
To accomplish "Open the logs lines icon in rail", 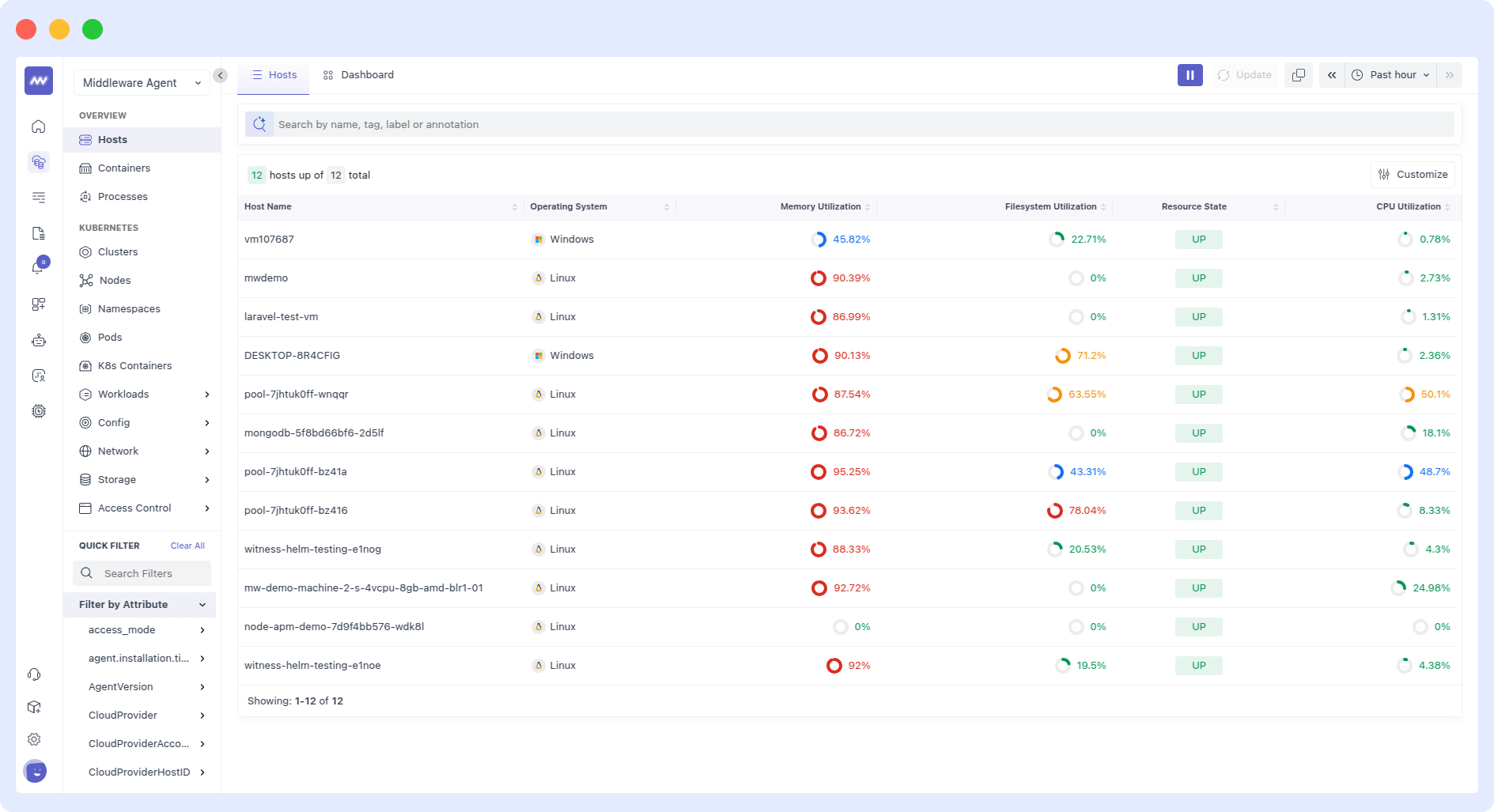I will pos(39,198).
